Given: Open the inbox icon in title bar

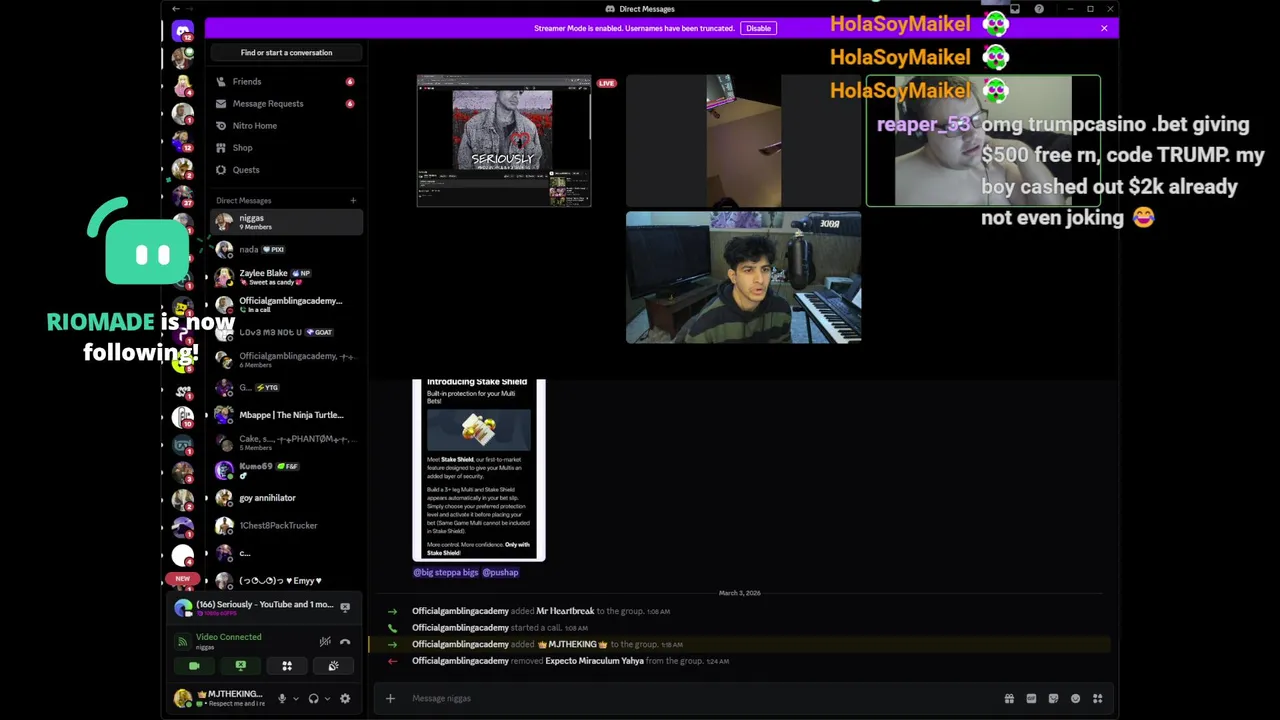Looking at the screenshot, I should point(1015,9).
